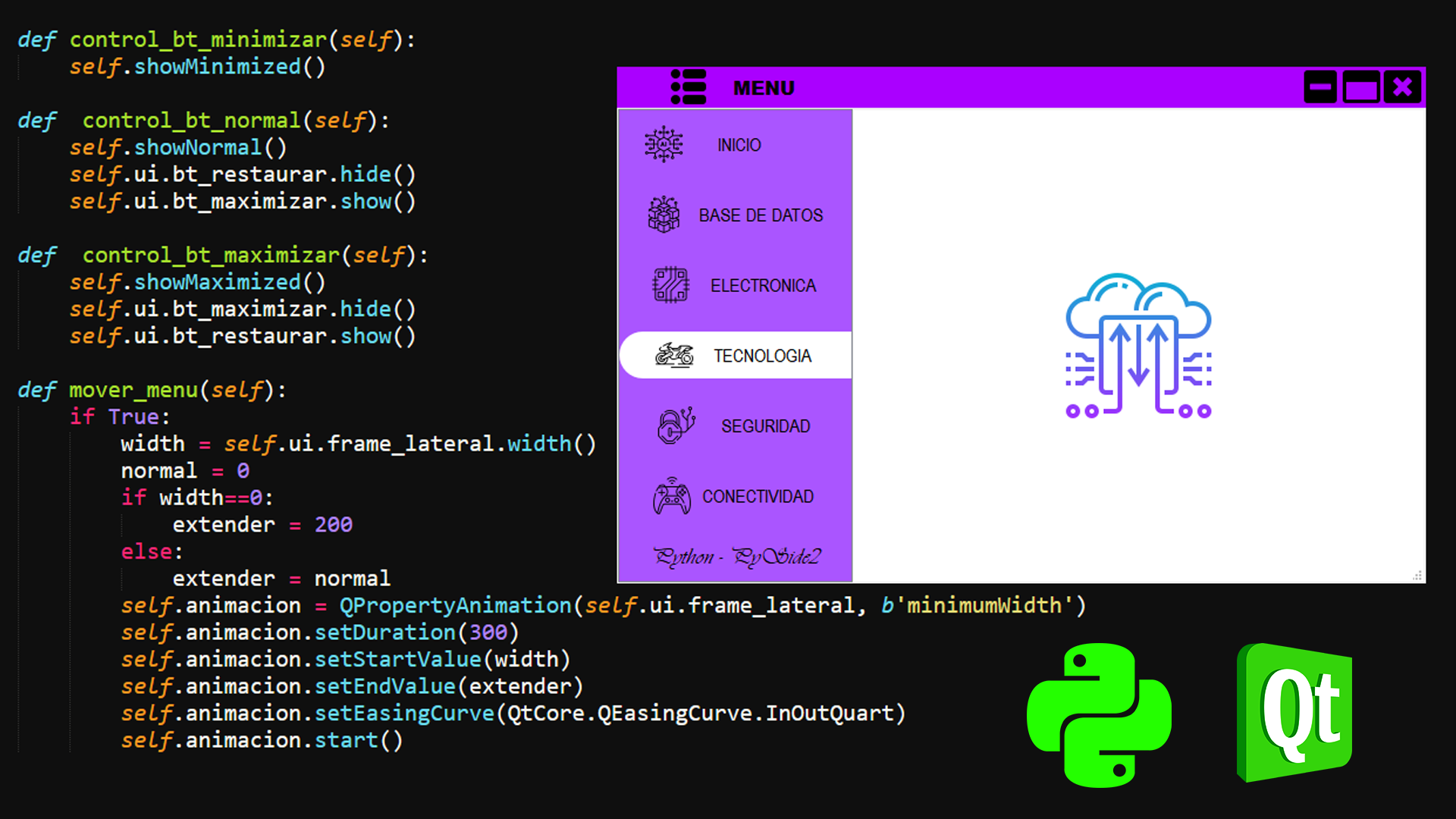Click the ELECTRONICA circuit chip icon

click(x=670, y=285)
